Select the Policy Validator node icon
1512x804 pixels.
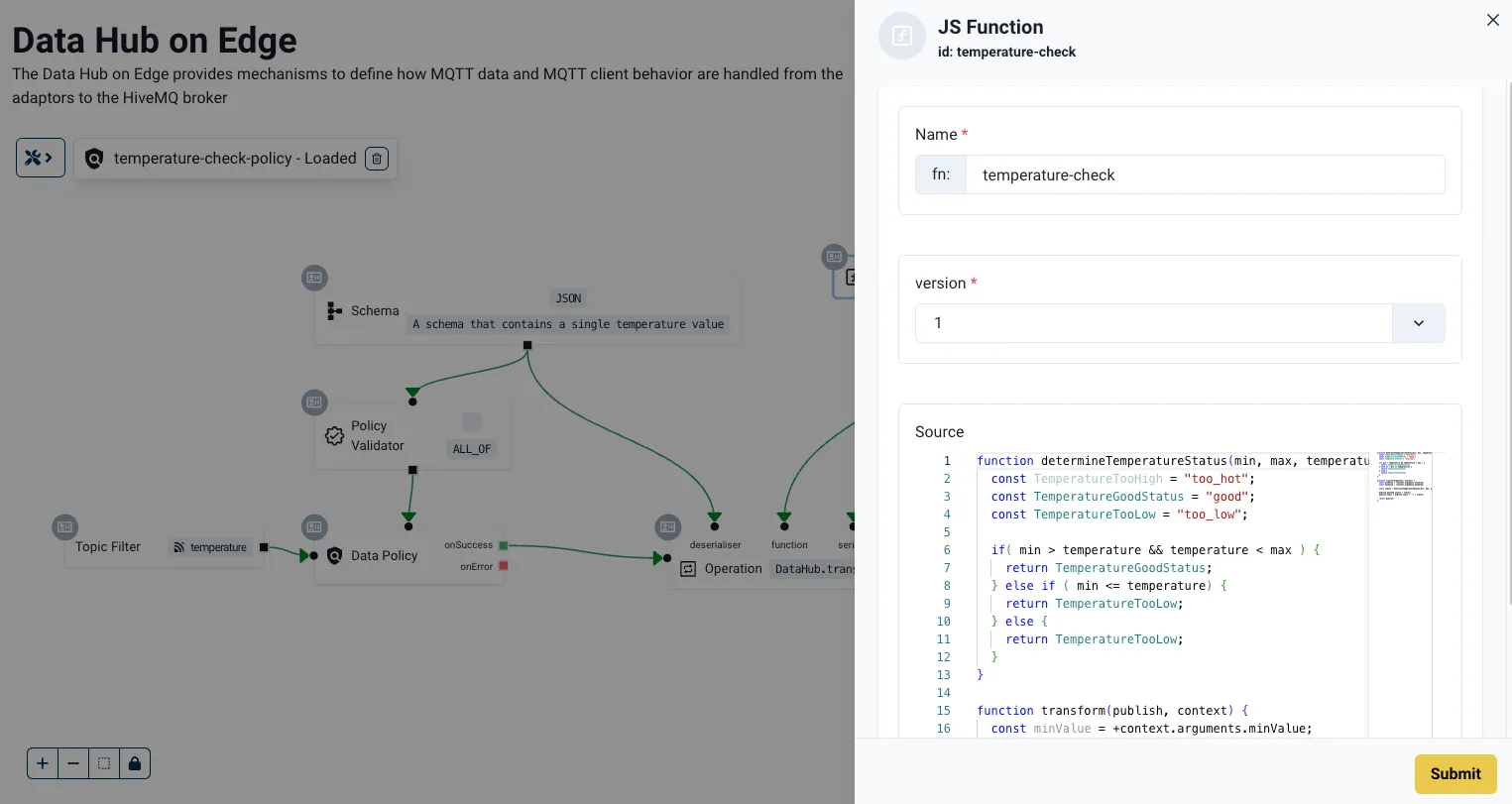(x=334, y=435)
